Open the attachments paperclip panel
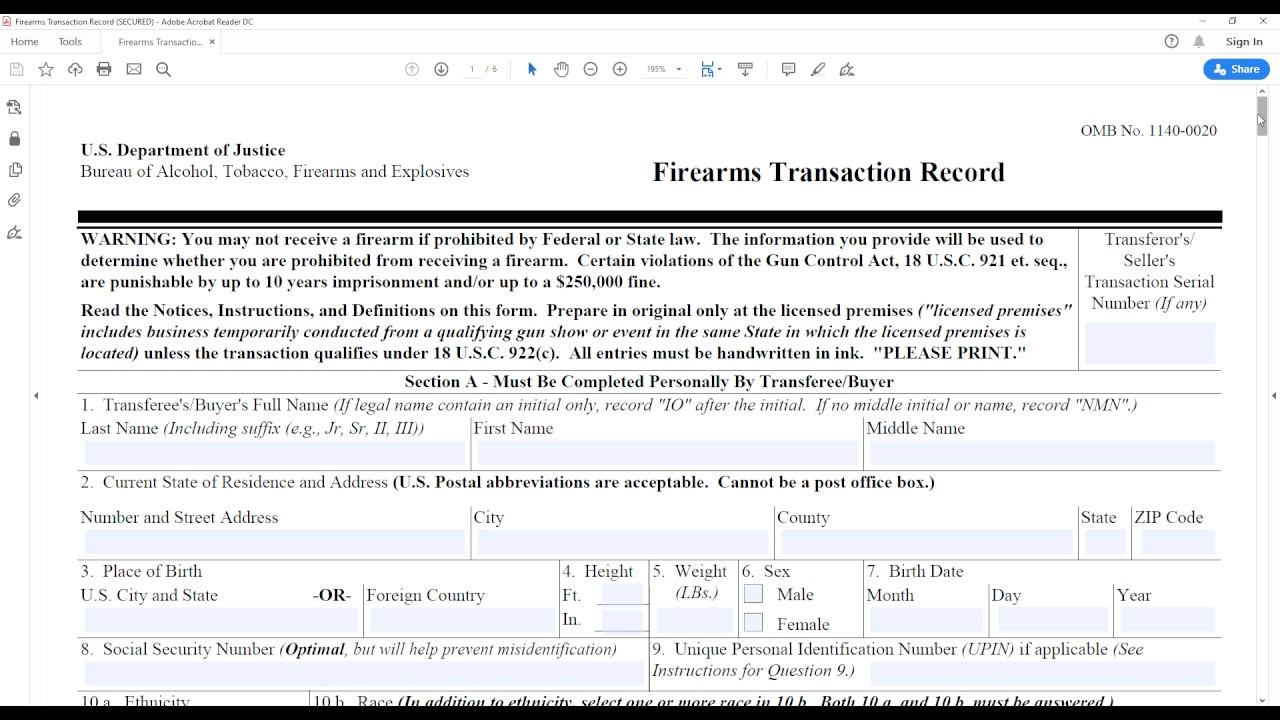The image size is (1280, 720). 14,200
